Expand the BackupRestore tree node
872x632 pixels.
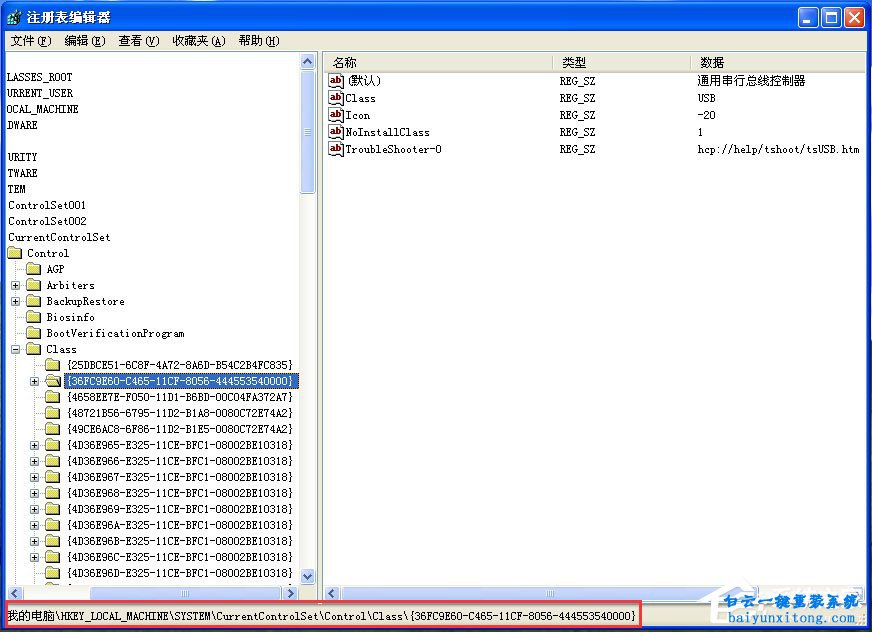[x=16, y=301]
